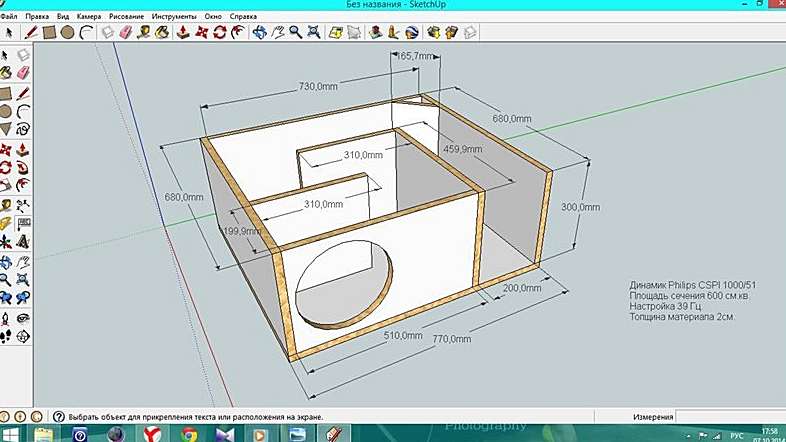Choose Offset tool in top toolbar
The height and width of the screenshot is (442, 786).
(239, 33)
